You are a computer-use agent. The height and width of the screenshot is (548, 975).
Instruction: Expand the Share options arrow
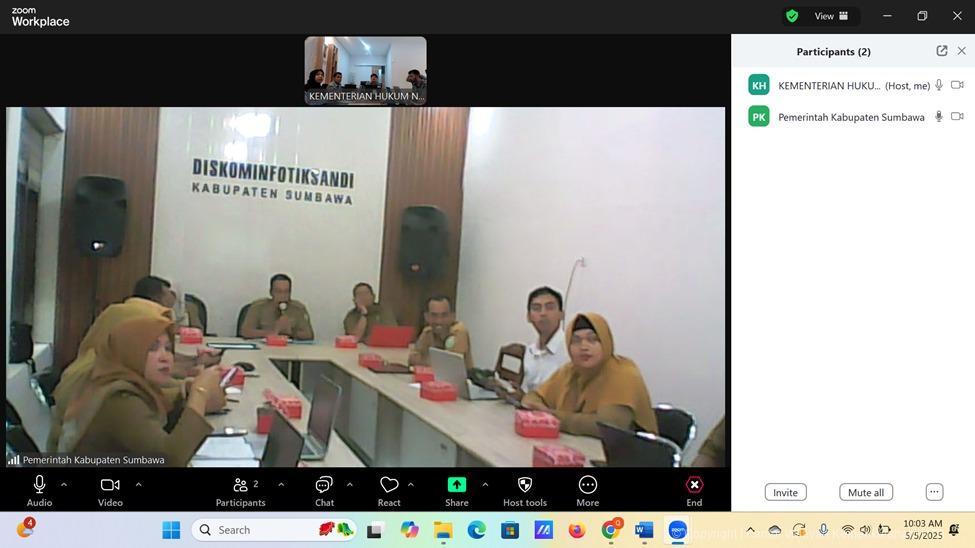coord(485,485)
